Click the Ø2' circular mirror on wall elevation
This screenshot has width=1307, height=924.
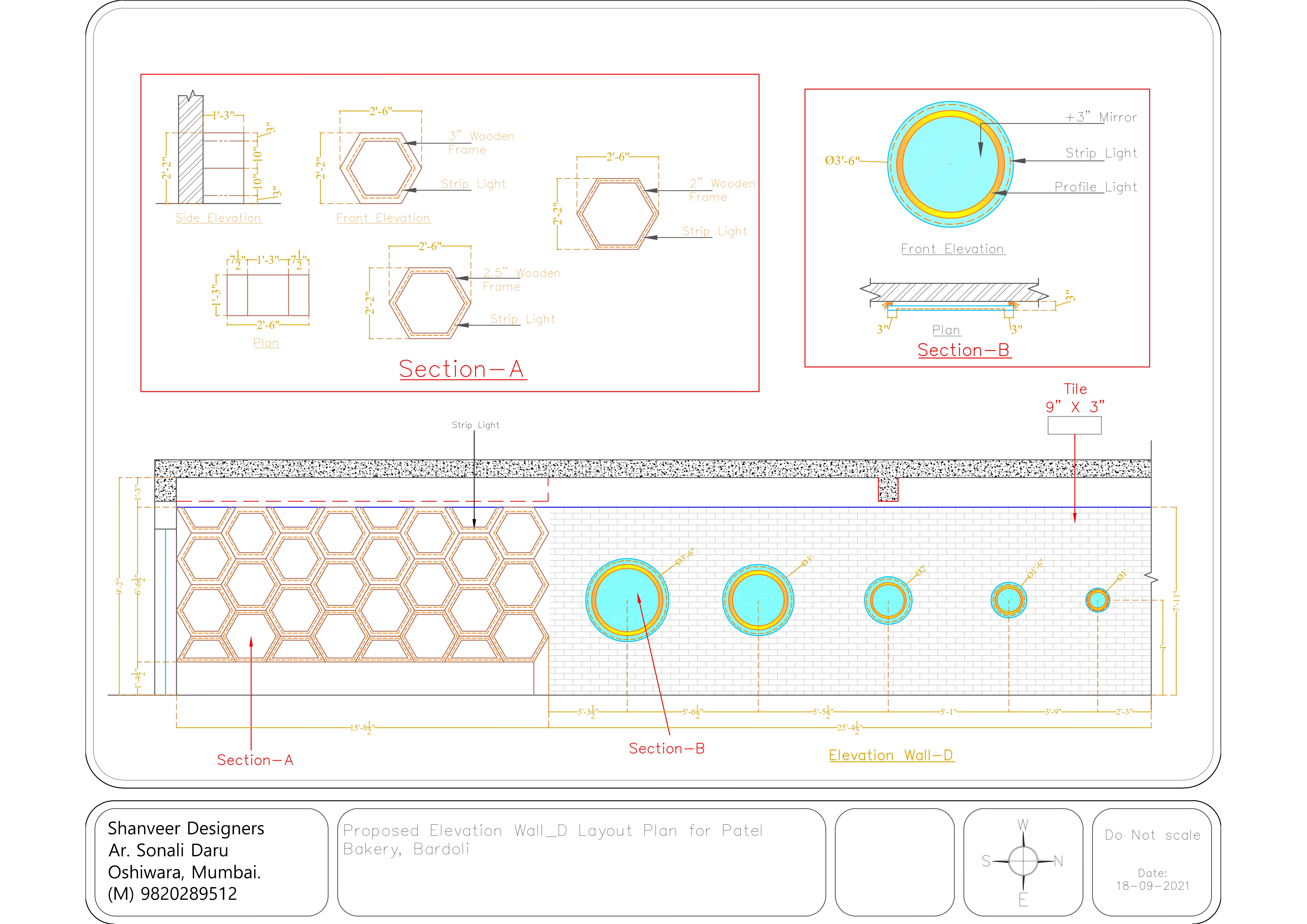click(x=888, y=600)
